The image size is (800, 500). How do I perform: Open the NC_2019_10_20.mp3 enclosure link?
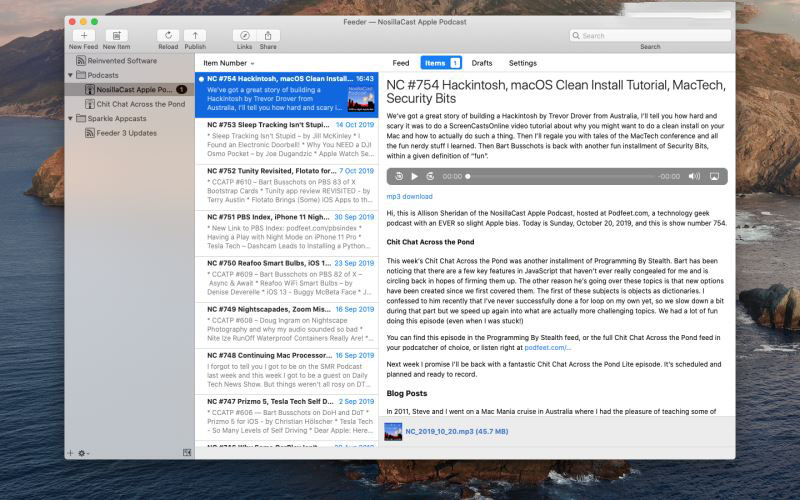457,432
